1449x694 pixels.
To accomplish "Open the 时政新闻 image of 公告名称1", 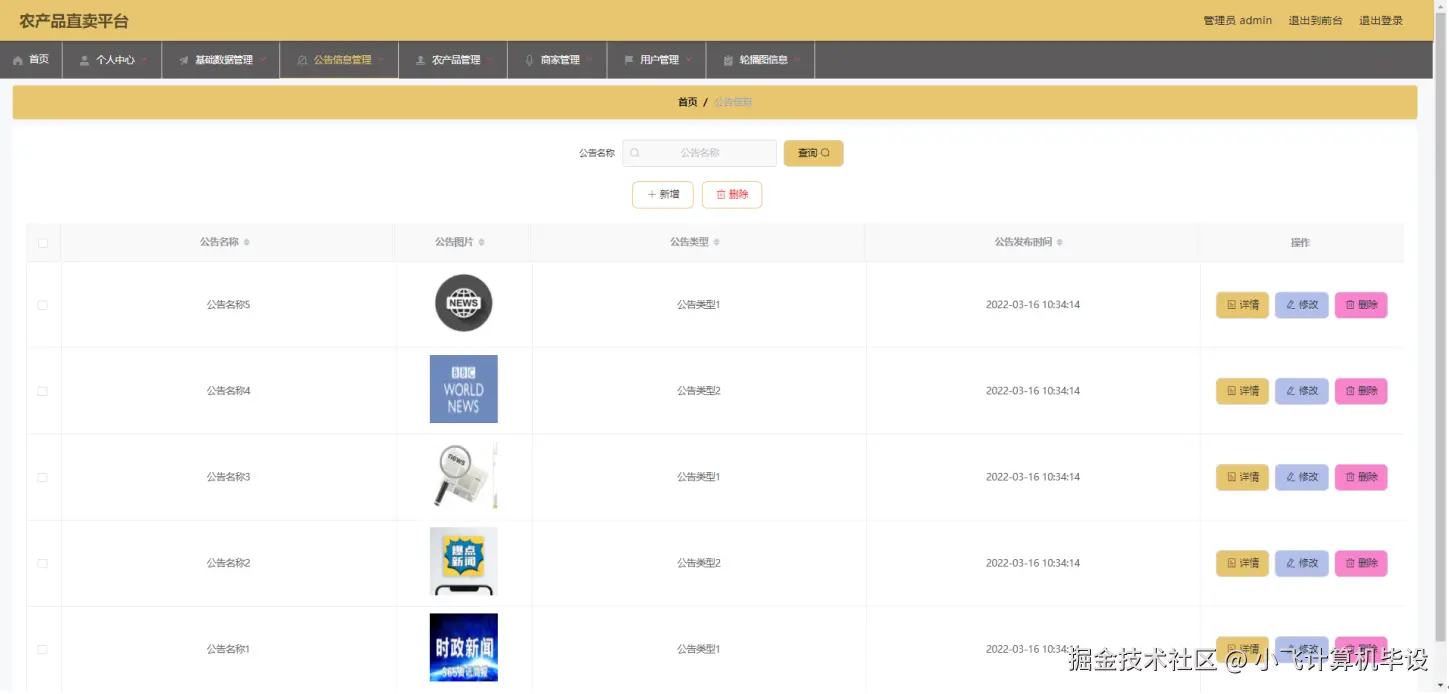I will tap(464, 647).
